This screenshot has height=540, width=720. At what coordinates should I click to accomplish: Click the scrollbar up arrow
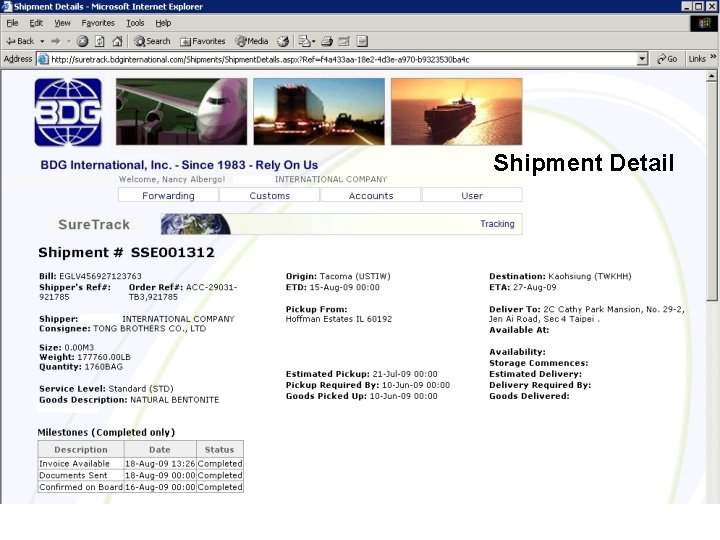[712, 75]
